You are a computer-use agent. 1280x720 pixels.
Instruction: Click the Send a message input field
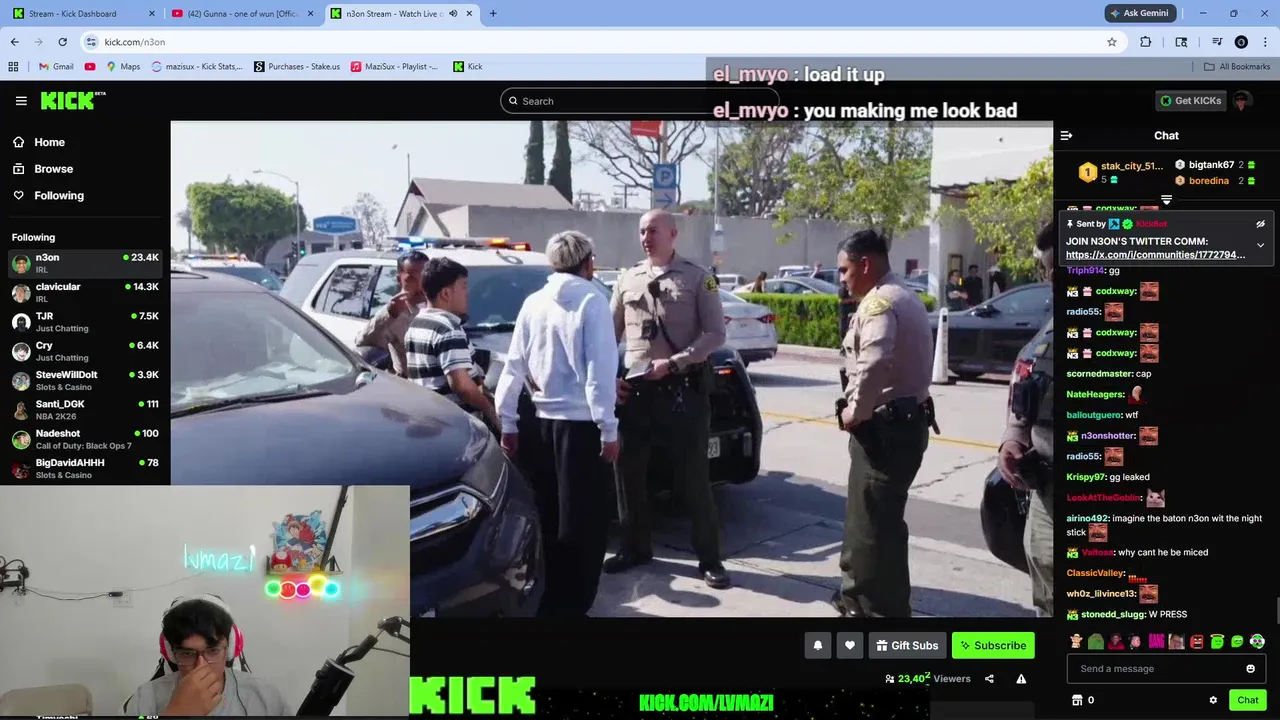1166,669
